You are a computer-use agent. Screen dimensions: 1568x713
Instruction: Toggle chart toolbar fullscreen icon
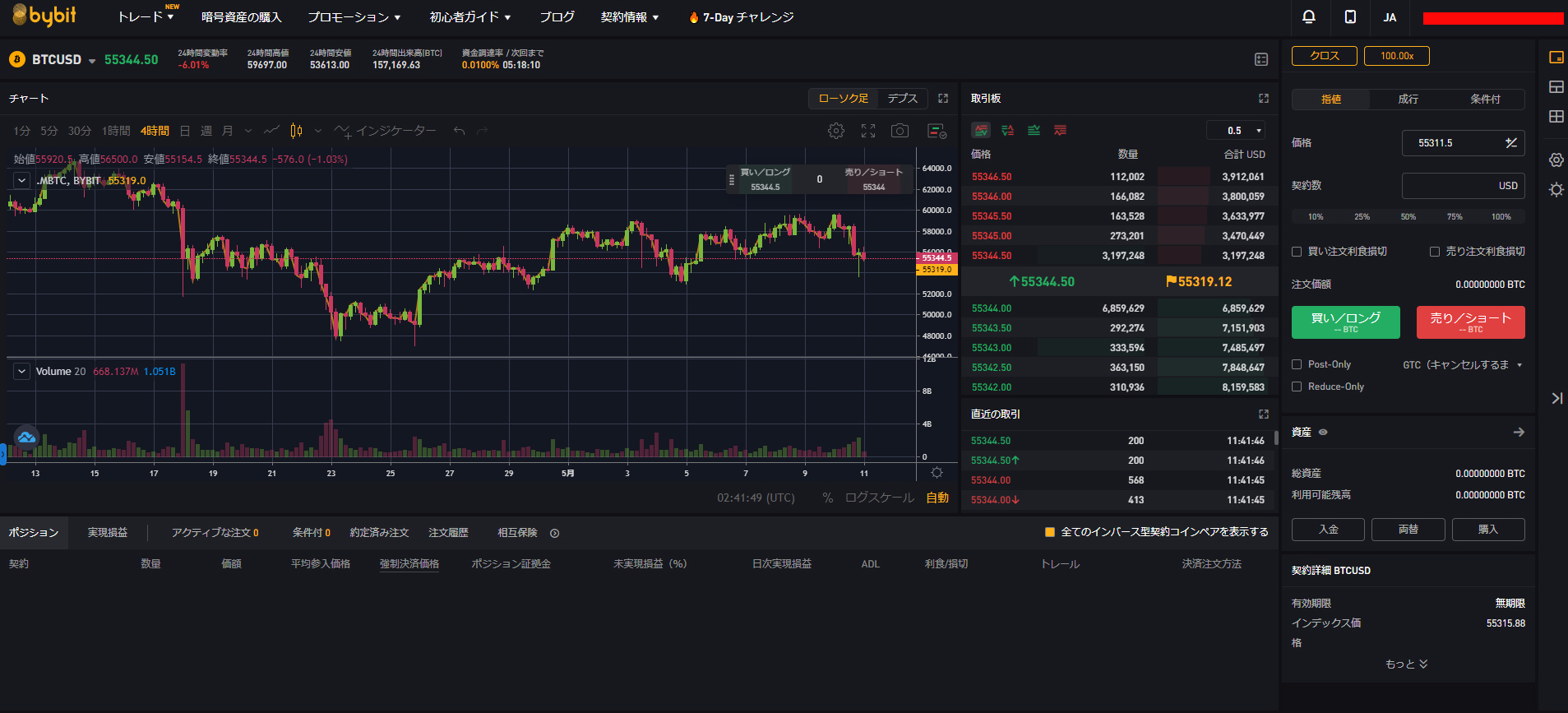tap(868, 131)
